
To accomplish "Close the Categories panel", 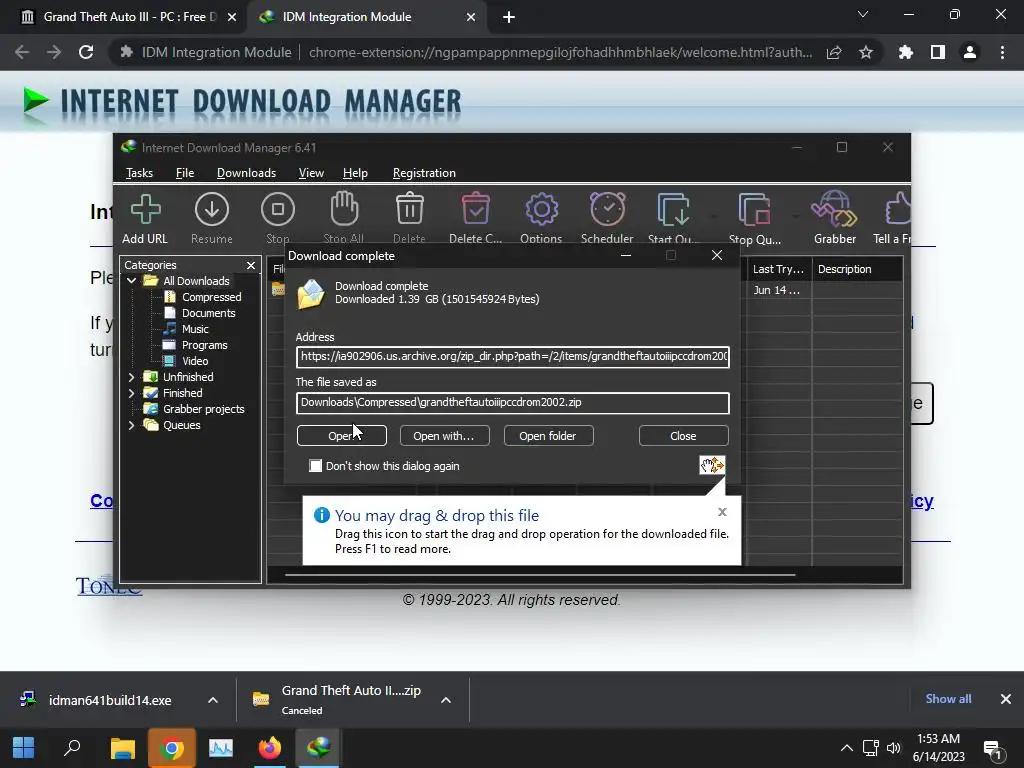I will coord(251,265).
